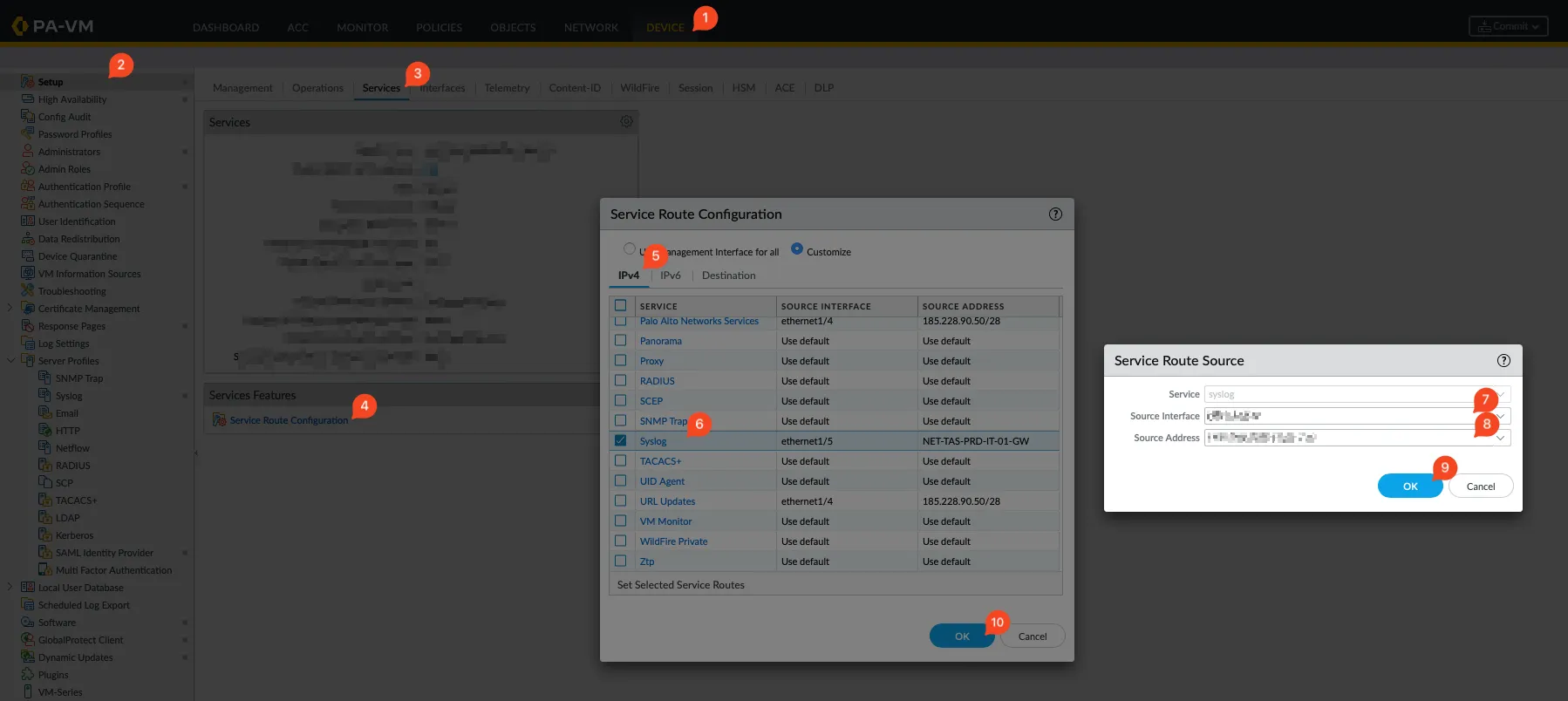Image resolution: width=1568 pixels, height=701 pixels.
Task: Open the Source Interface dropdown
Action: (x=1501, y=416)
